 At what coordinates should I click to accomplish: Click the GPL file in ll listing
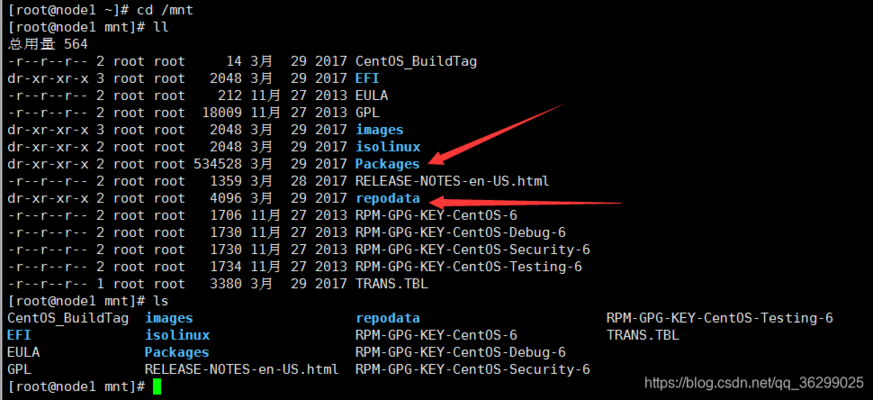(367, 112)
